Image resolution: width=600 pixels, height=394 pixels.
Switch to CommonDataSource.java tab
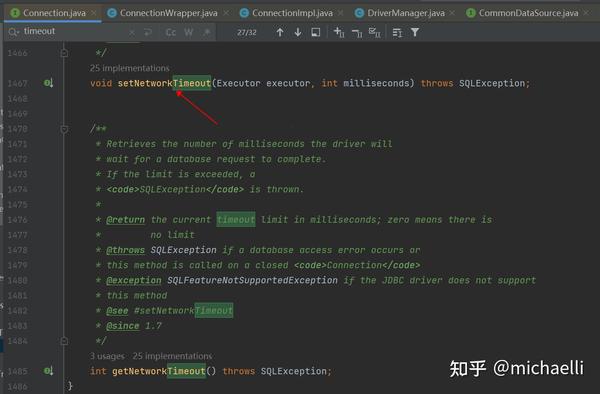[x=528, y=13]
